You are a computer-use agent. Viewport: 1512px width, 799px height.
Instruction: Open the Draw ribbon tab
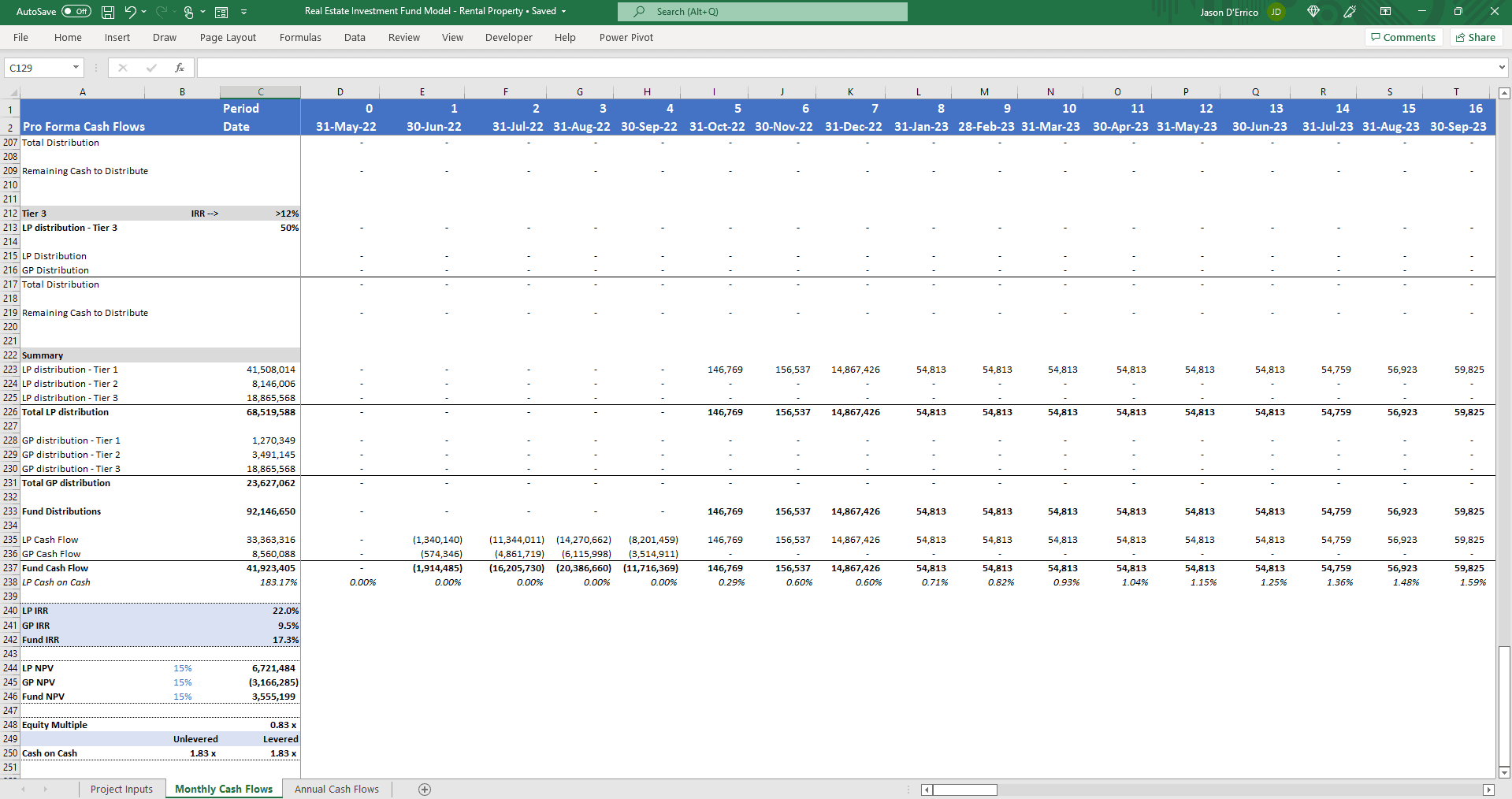(165, 37)
